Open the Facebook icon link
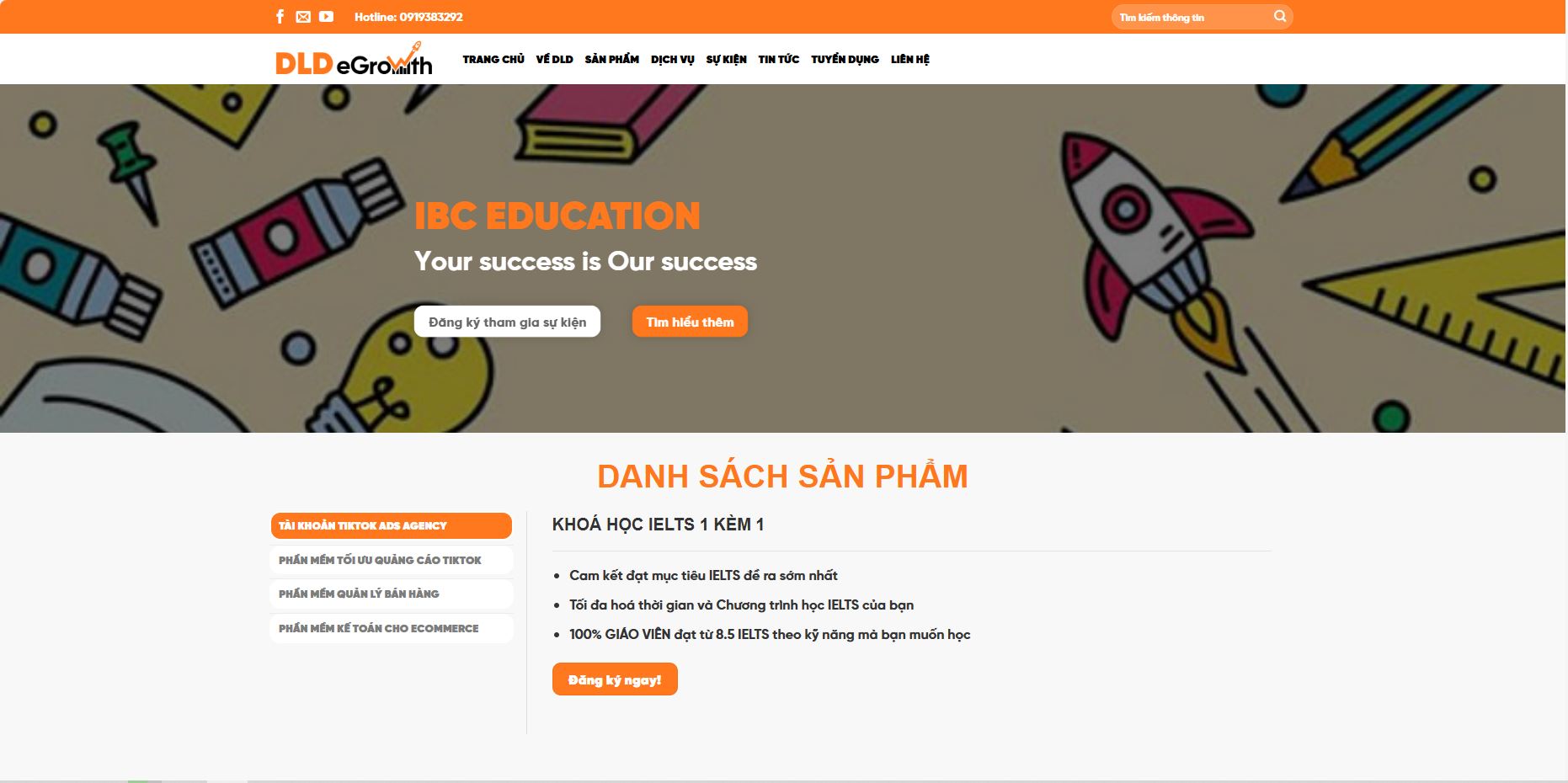This screenshot has height=783, width=1568. 280,17
